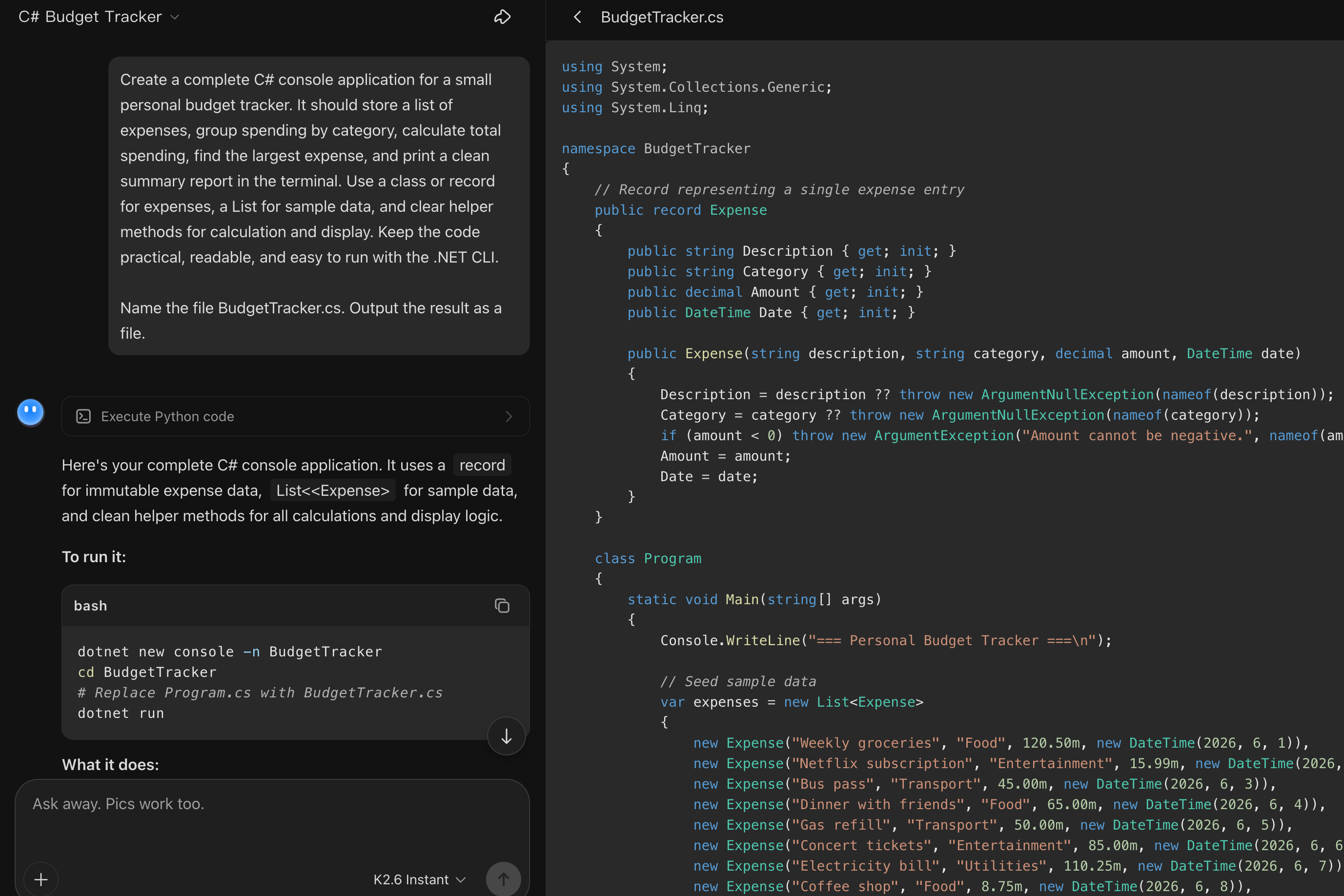Click the 'Dinner with friends' expense code line
The image size is (1344, 896).
click(x=1010, y=805)
